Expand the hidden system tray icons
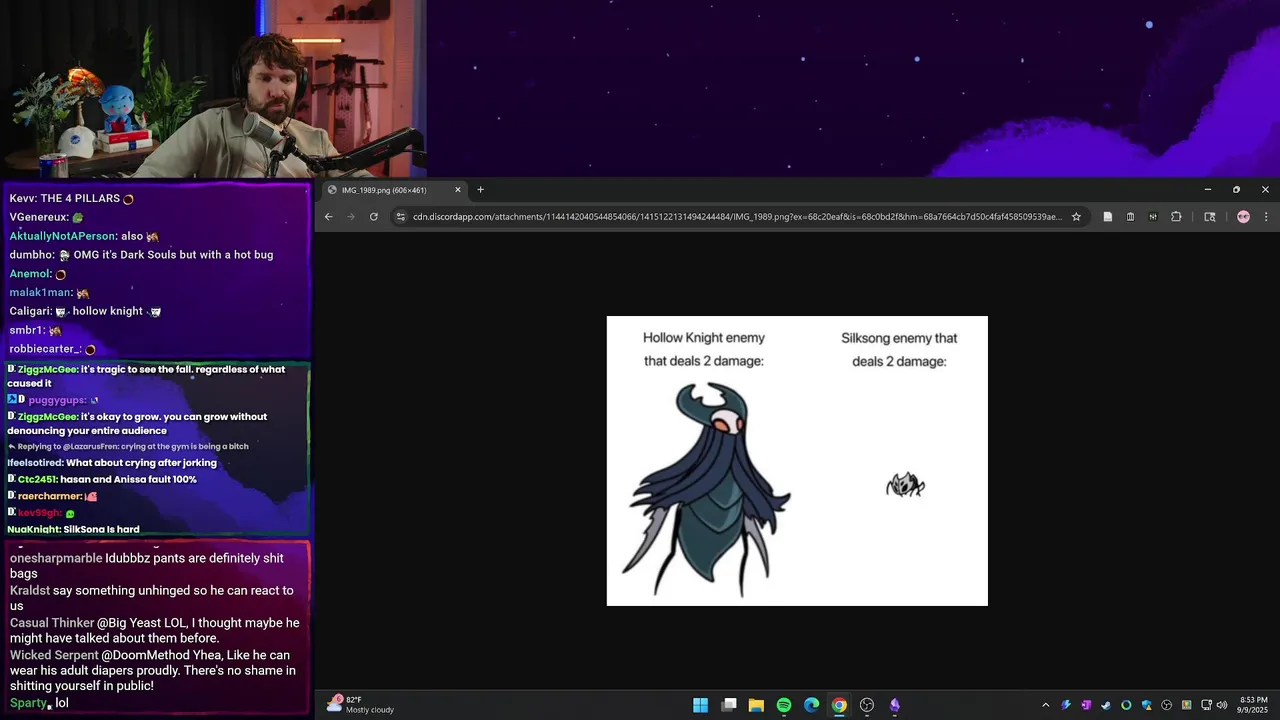Viewport: 1280px width, 720px height. click(1045, 705)
